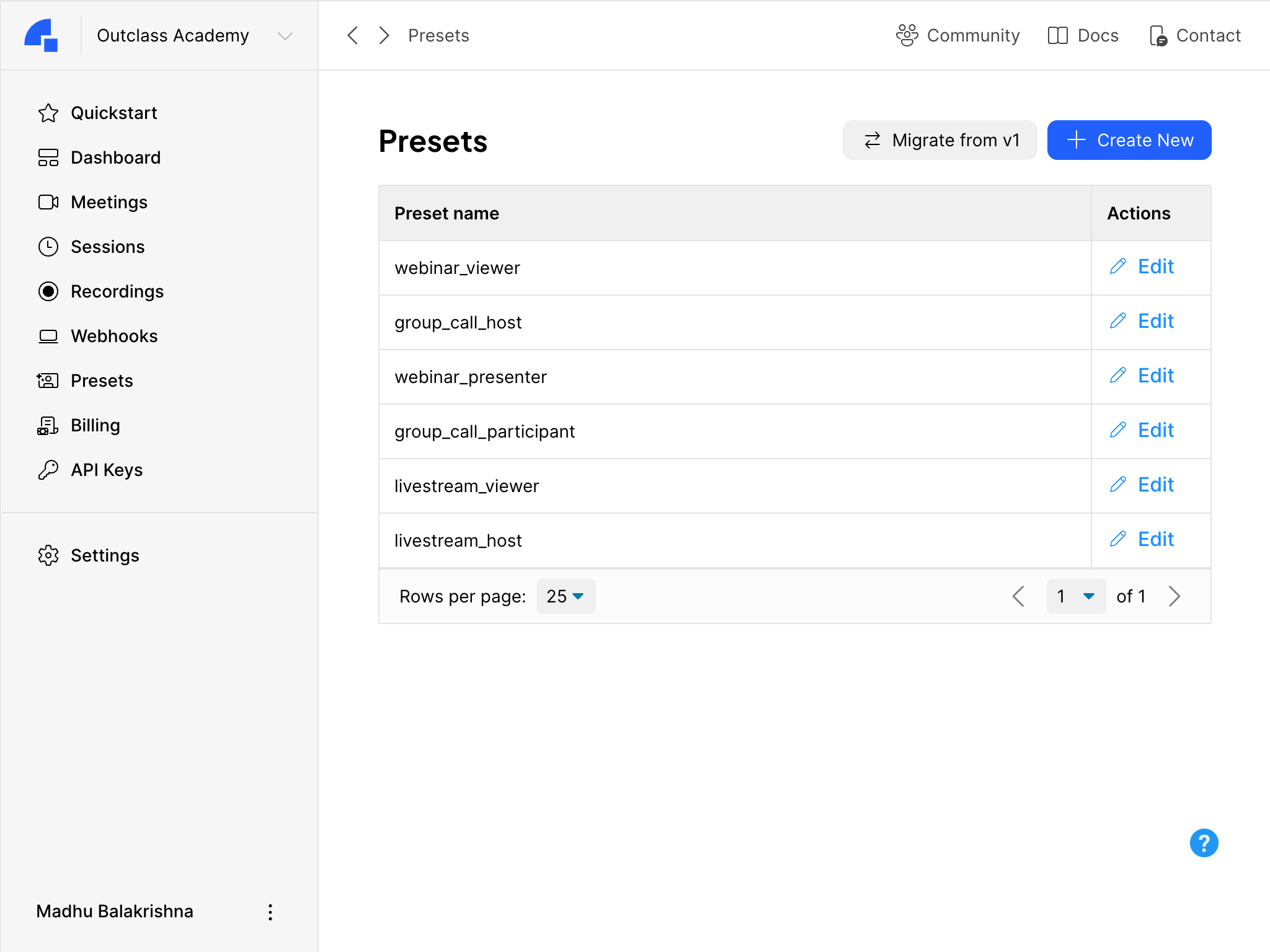1270x952 pixels.
Task: Go to Settings in the sidebar
Action: (104, 555)
